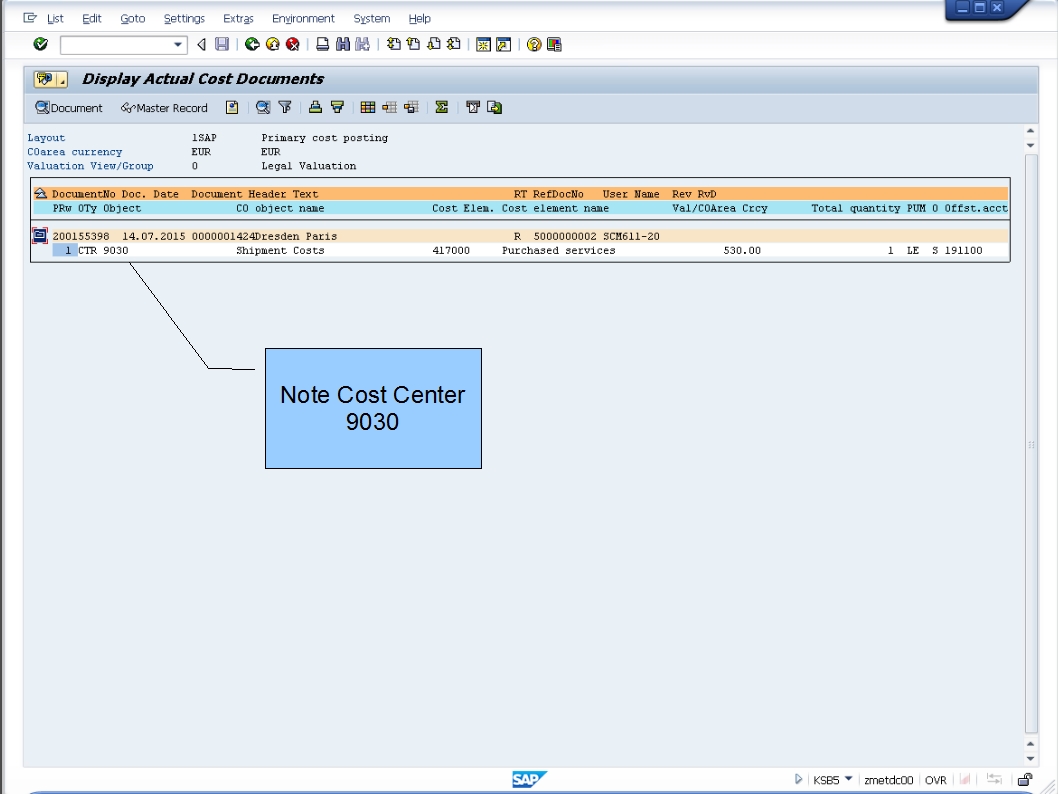Click the Print icon in the standard toolbar
Viewport: 1058px width, 794px height.
click(323, 45)
